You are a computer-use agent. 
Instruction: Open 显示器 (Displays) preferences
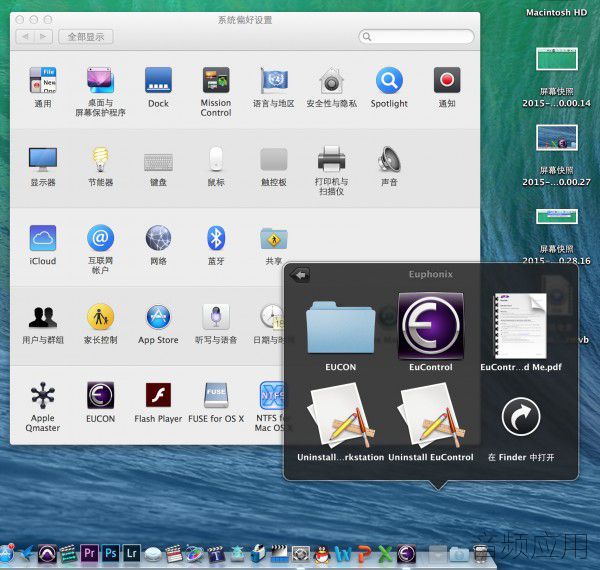click(x=43, y=159)
